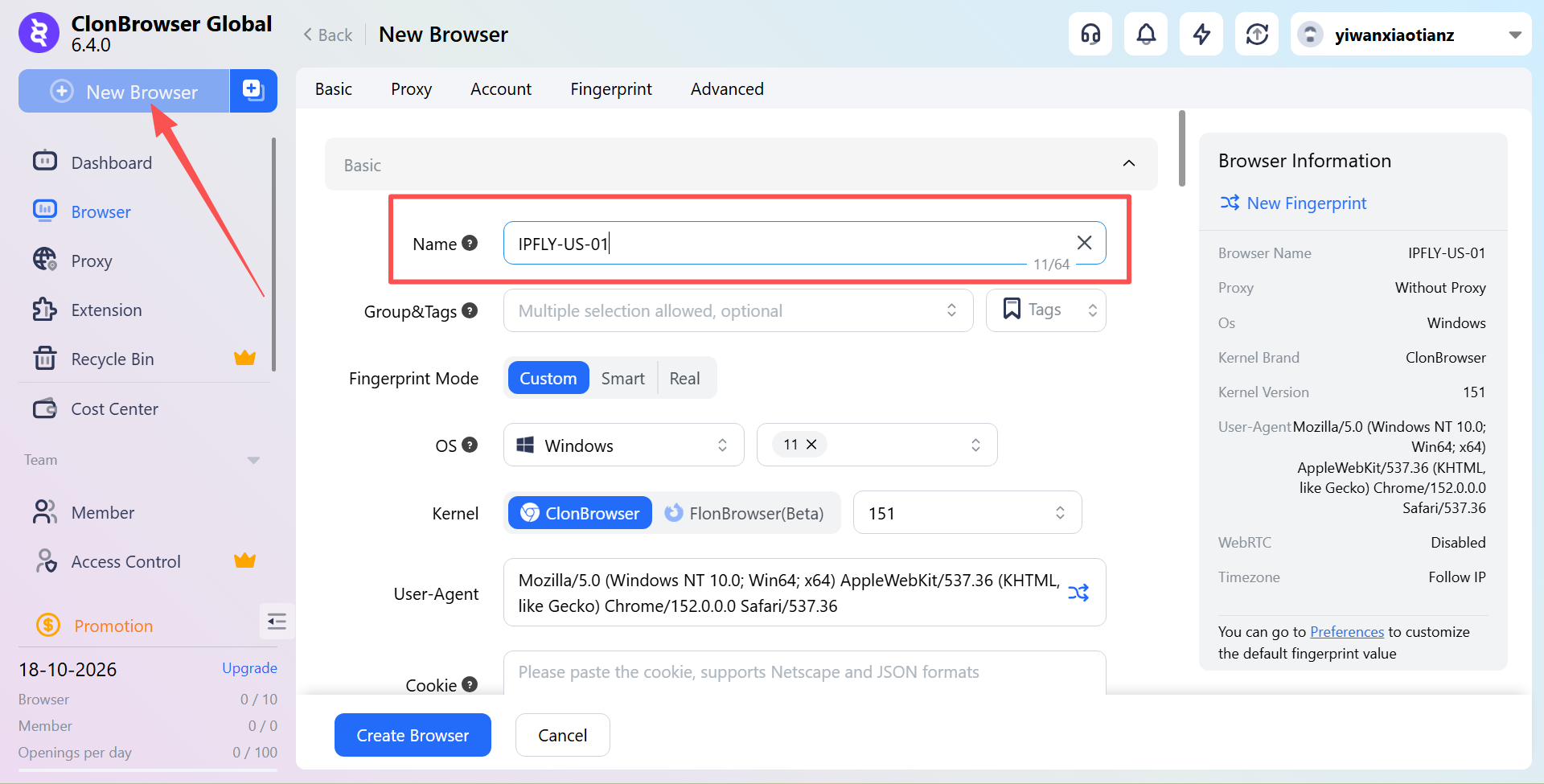The width and height of the screenshot is (1544, 784).
Task: Select Smart fingerprint mode
Action: (x=623, y=378)
